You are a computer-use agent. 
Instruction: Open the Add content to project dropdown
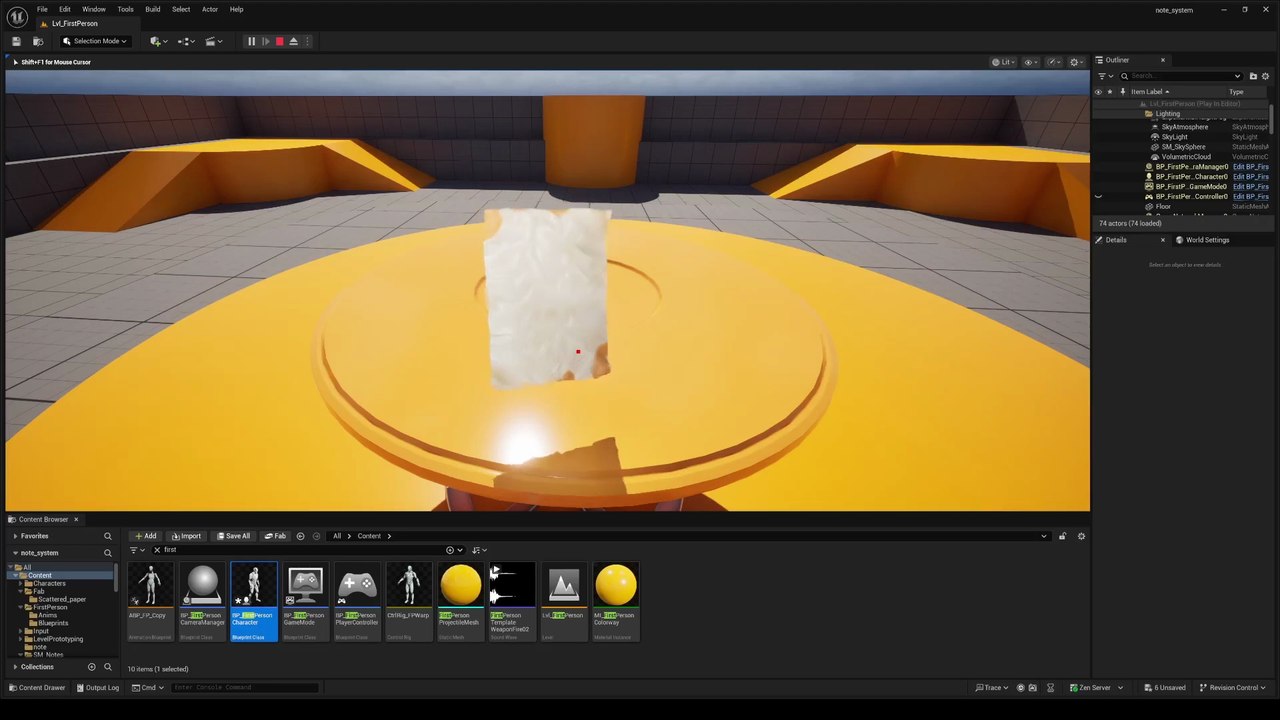[x=158, y=41]
